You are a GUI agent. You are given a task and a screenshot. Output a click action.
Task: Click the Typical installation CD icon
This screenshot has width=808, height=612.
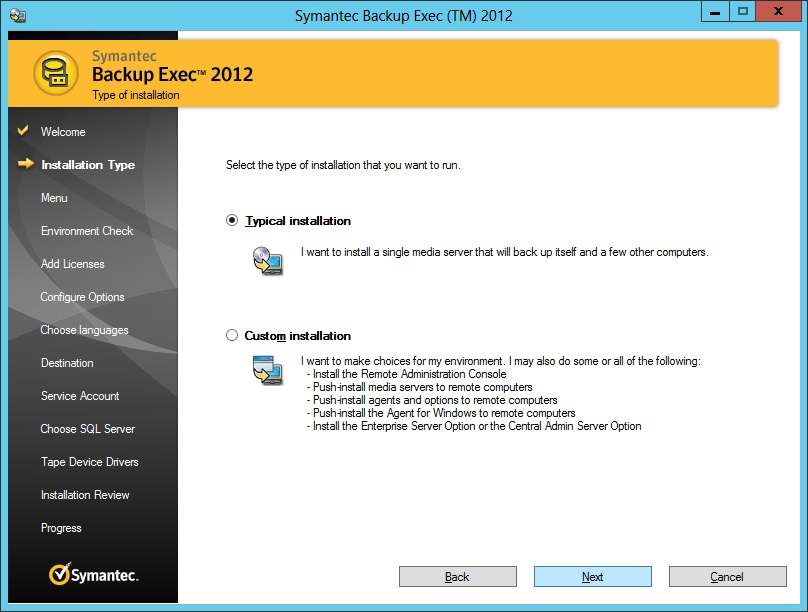click(x=267, y=261)
